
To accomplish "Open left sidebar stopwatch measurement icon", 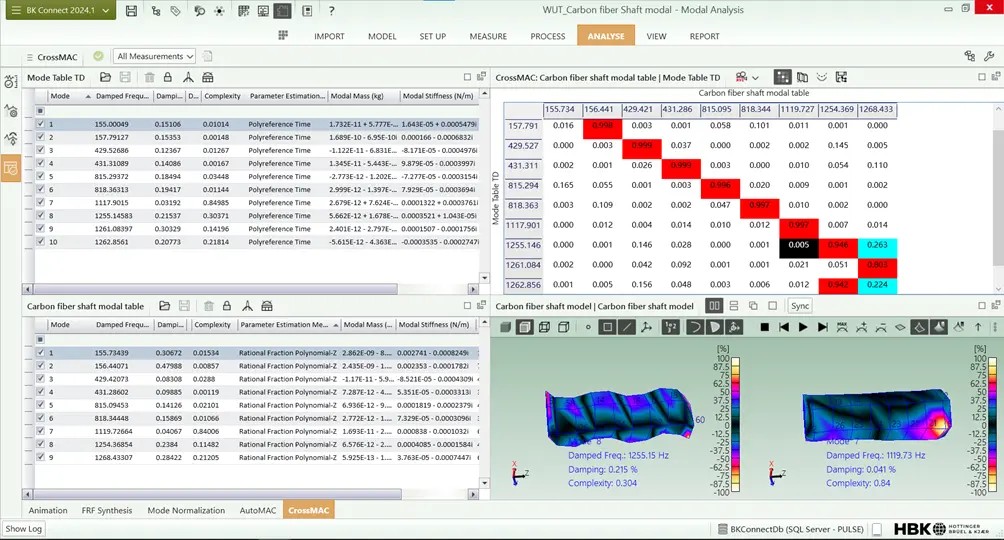I will coord(11,82).
